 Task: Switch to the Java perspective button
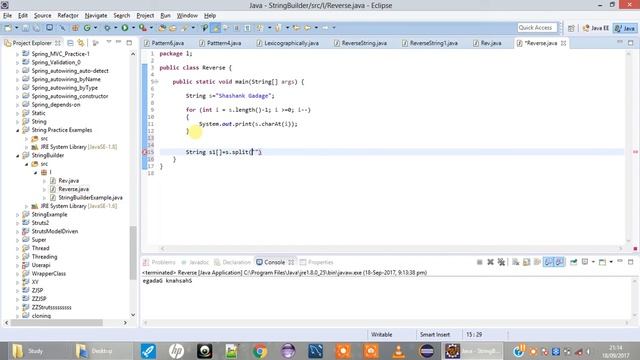click(x=625, y=28)
